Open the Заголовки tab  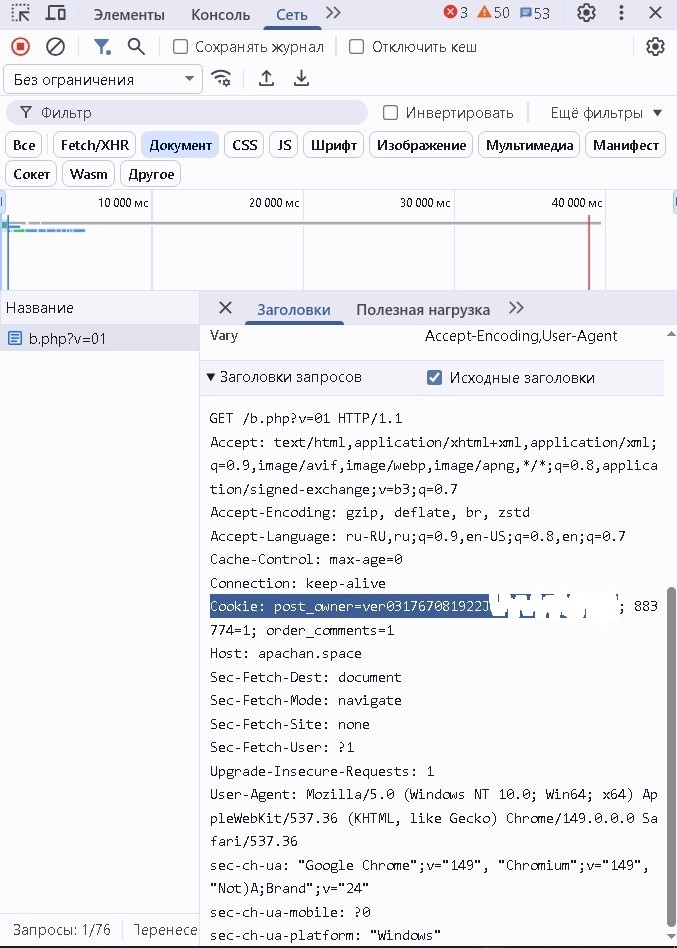pos(294,310)
